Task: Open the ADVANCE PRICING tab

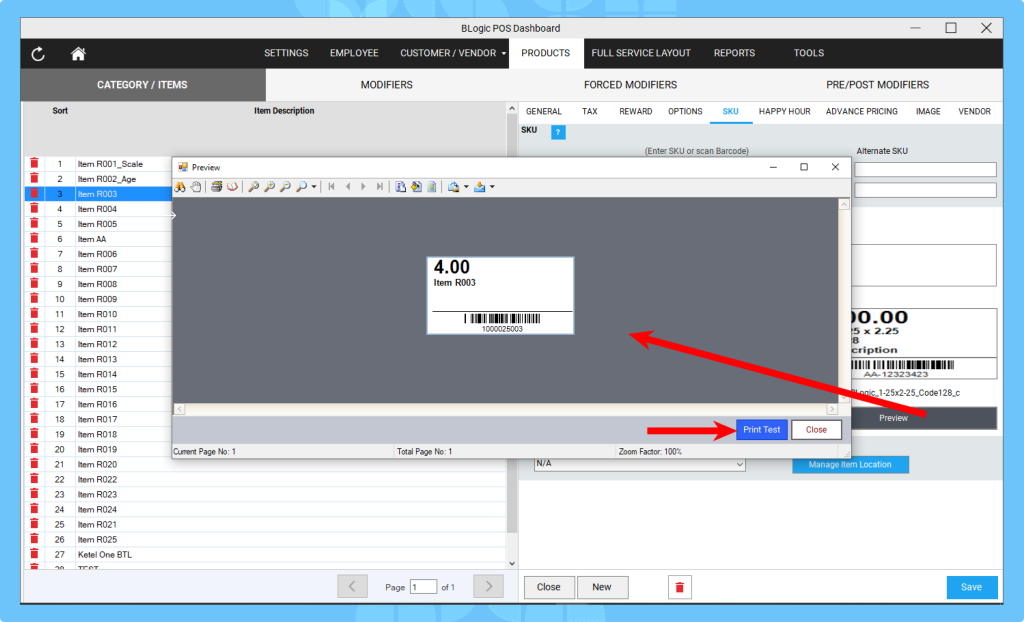Action: (x=861, y=112)
